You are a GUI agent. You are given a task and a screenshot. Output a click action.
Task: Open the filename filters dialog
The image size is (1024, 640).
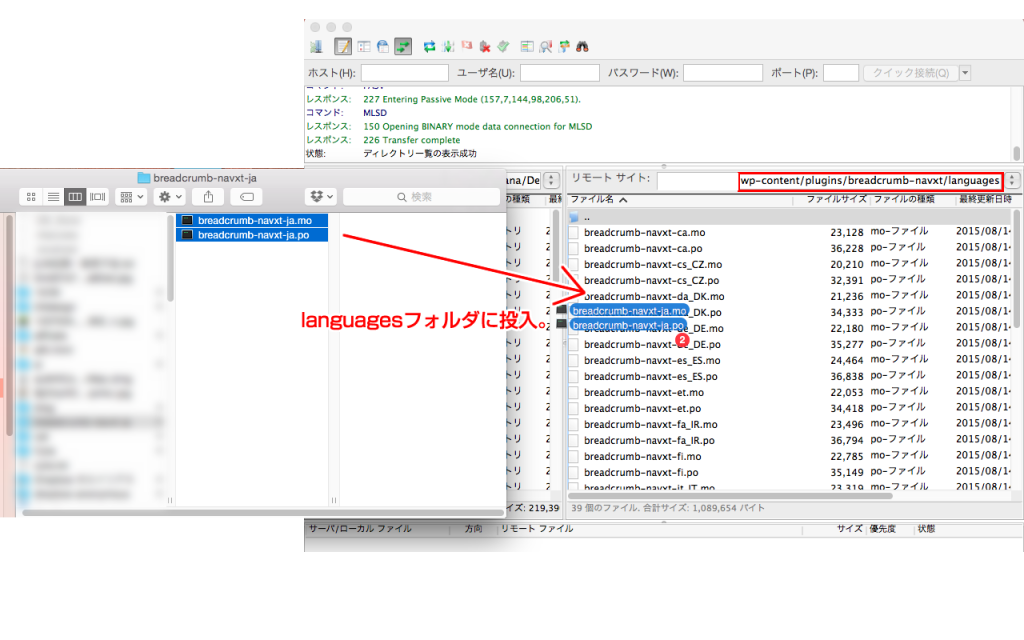(543, 46)
